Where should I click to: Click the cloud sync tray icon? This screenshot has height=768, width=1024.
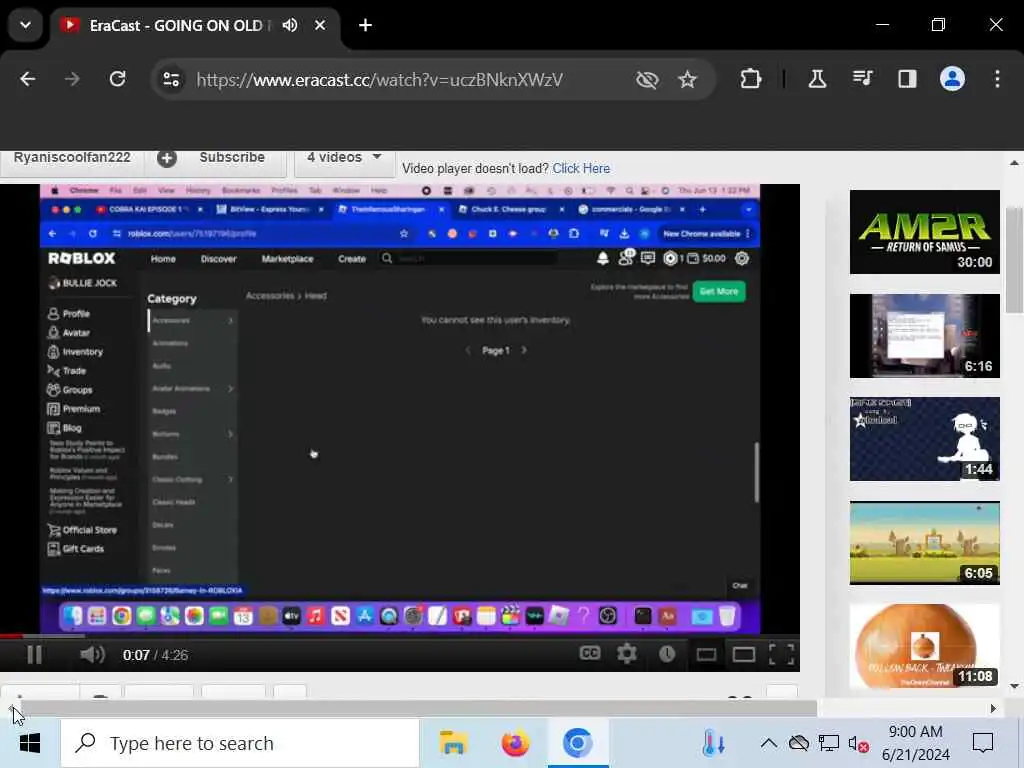coord(799,743)
